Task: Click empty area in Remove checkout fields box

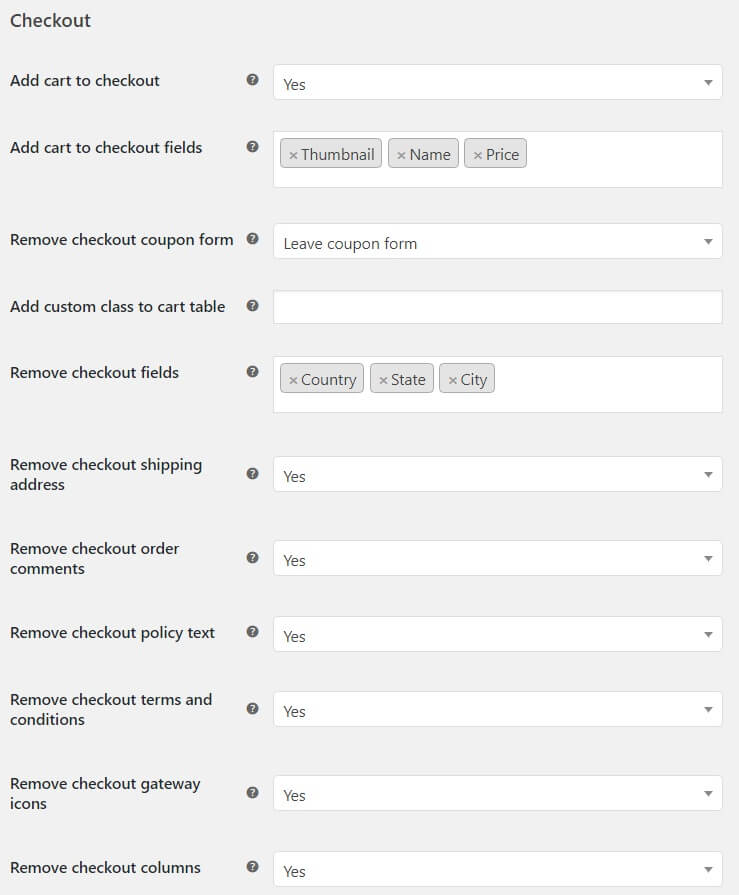Action: pyautogui.click(x=605, y=385)
